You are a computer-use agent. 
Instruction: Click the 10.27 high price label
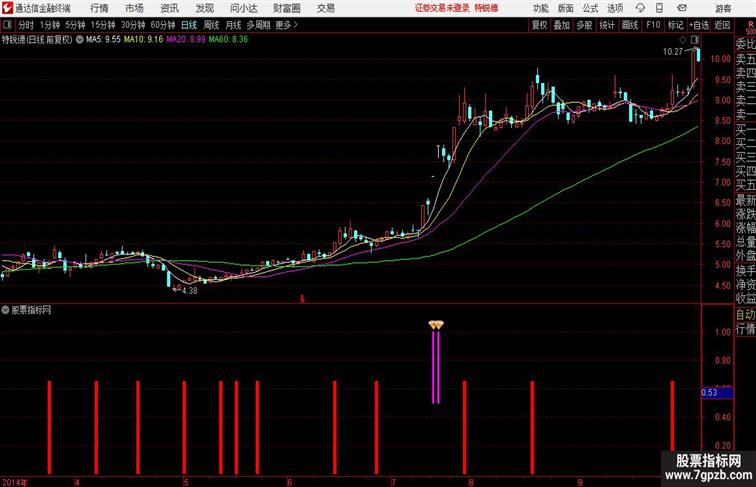tap(673, 52)
